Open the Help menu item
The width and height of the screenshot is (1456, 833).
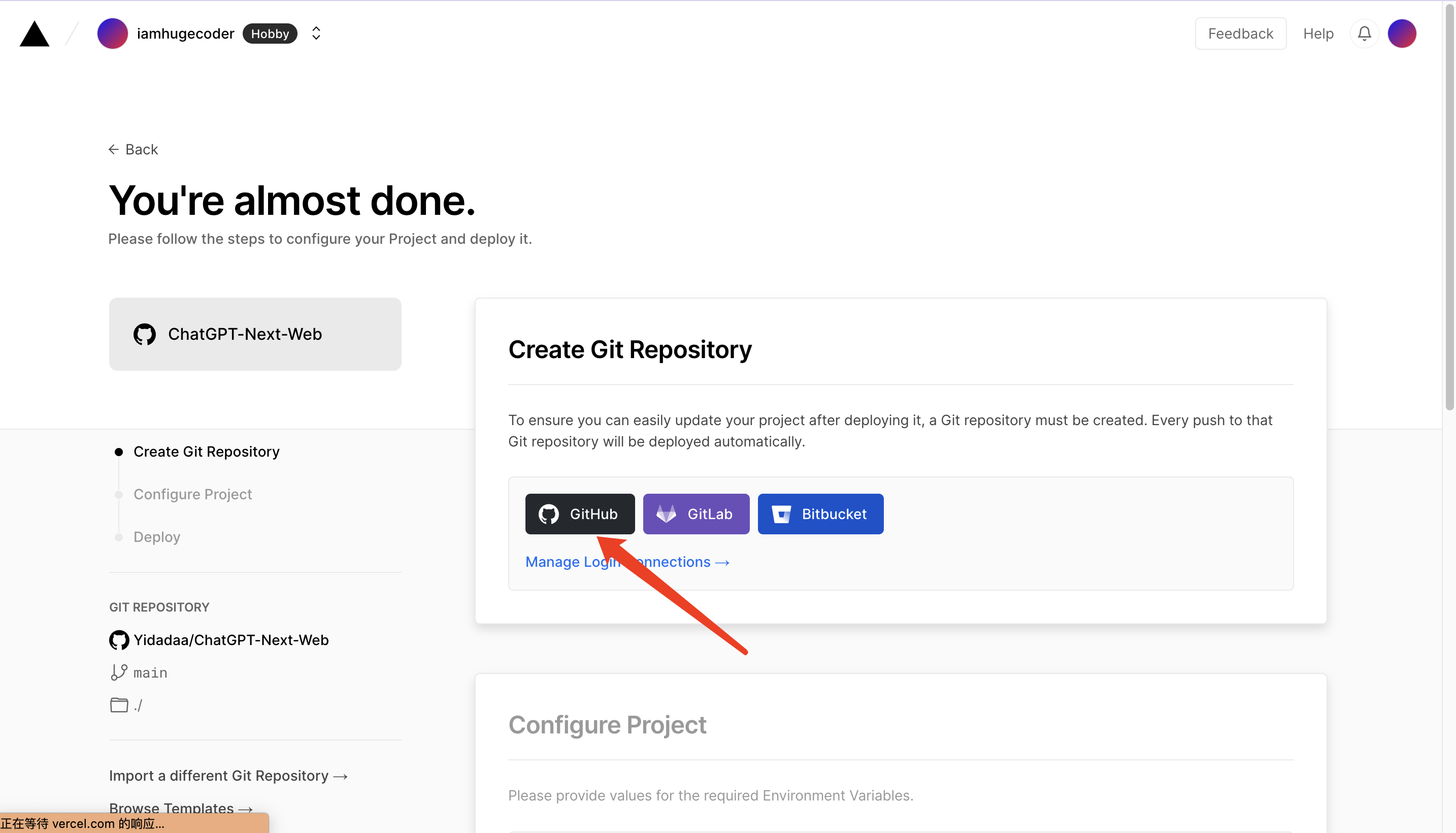[x=1318, y=34]
